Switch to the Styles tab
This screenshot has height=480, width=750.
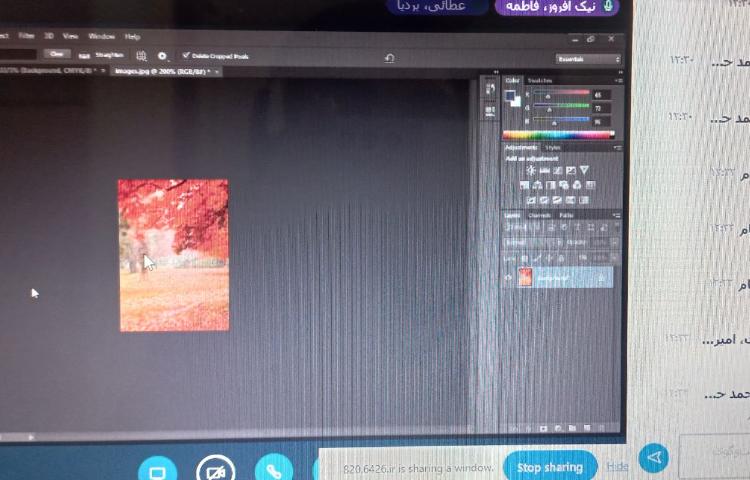click(553, 148)
